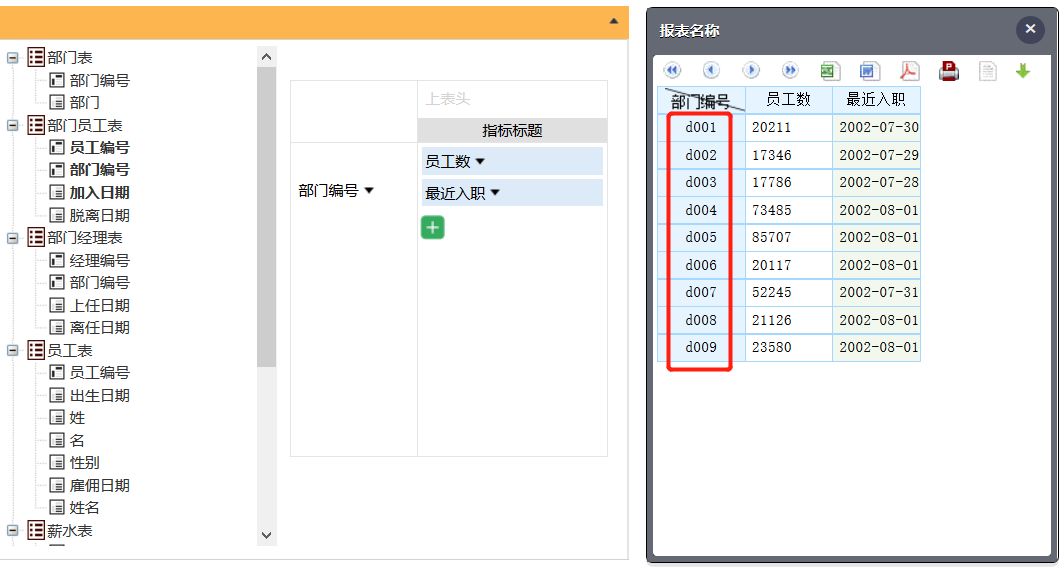Click the 最近入职 column header in report
Viewport: 1064px width, 568px height.
click(876, 100)
